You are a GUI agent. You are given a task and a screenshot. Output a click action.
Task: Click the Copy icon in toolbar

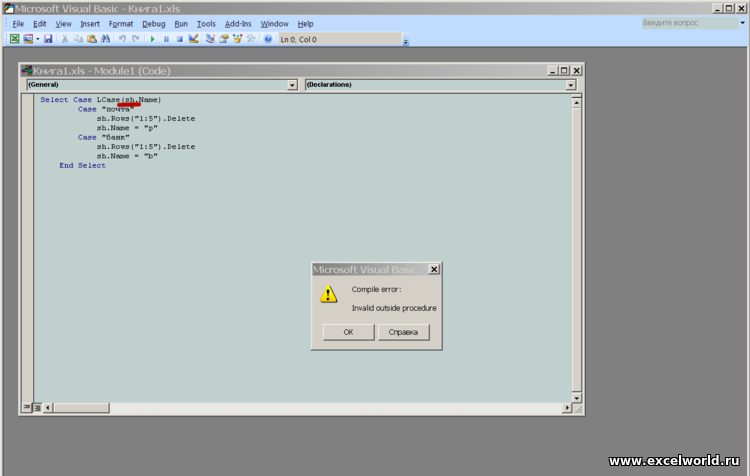[x=78, y=39]
